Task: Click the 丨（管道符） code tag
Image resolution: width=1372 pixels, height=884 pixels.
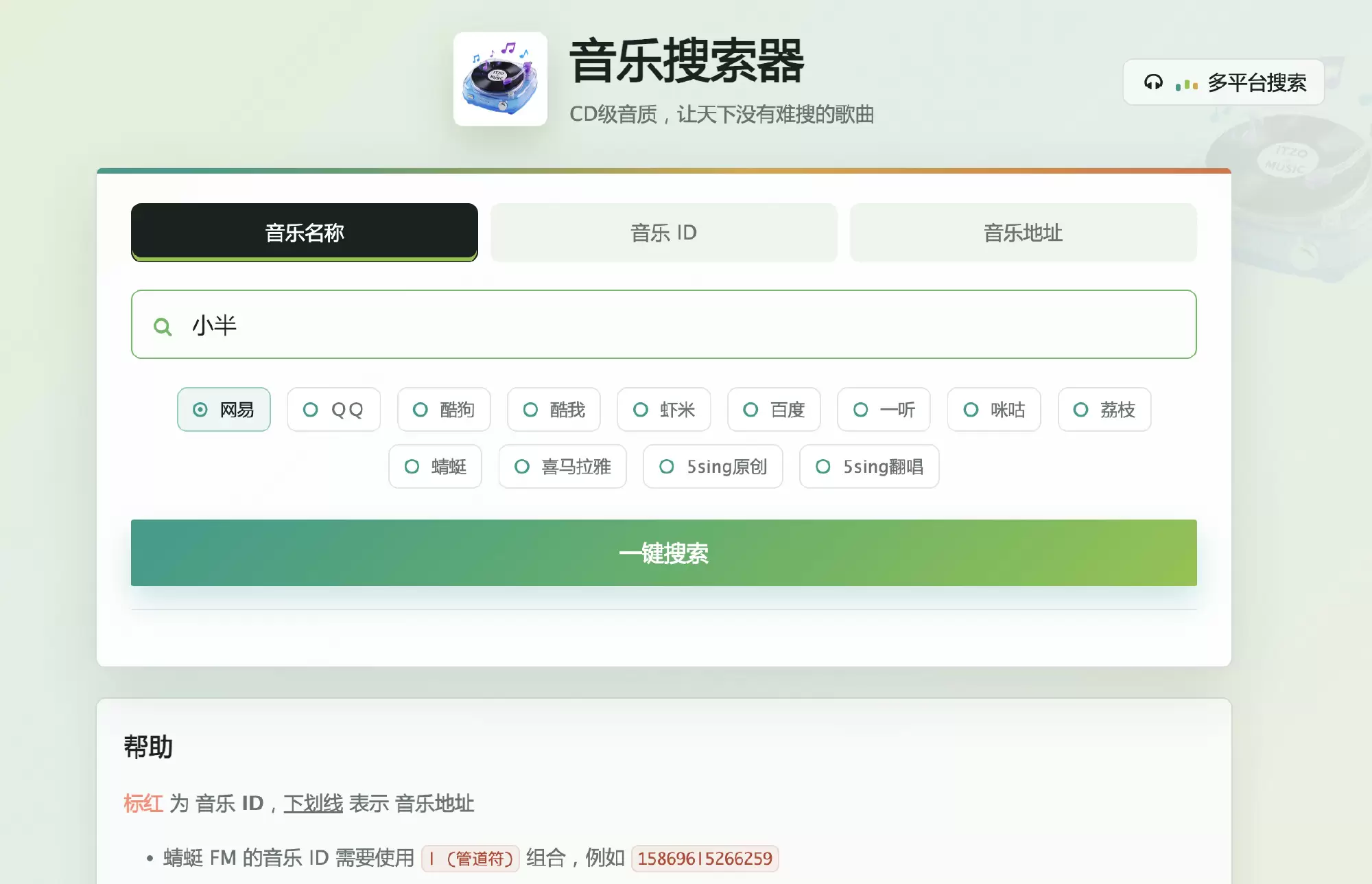Action: 471,859
